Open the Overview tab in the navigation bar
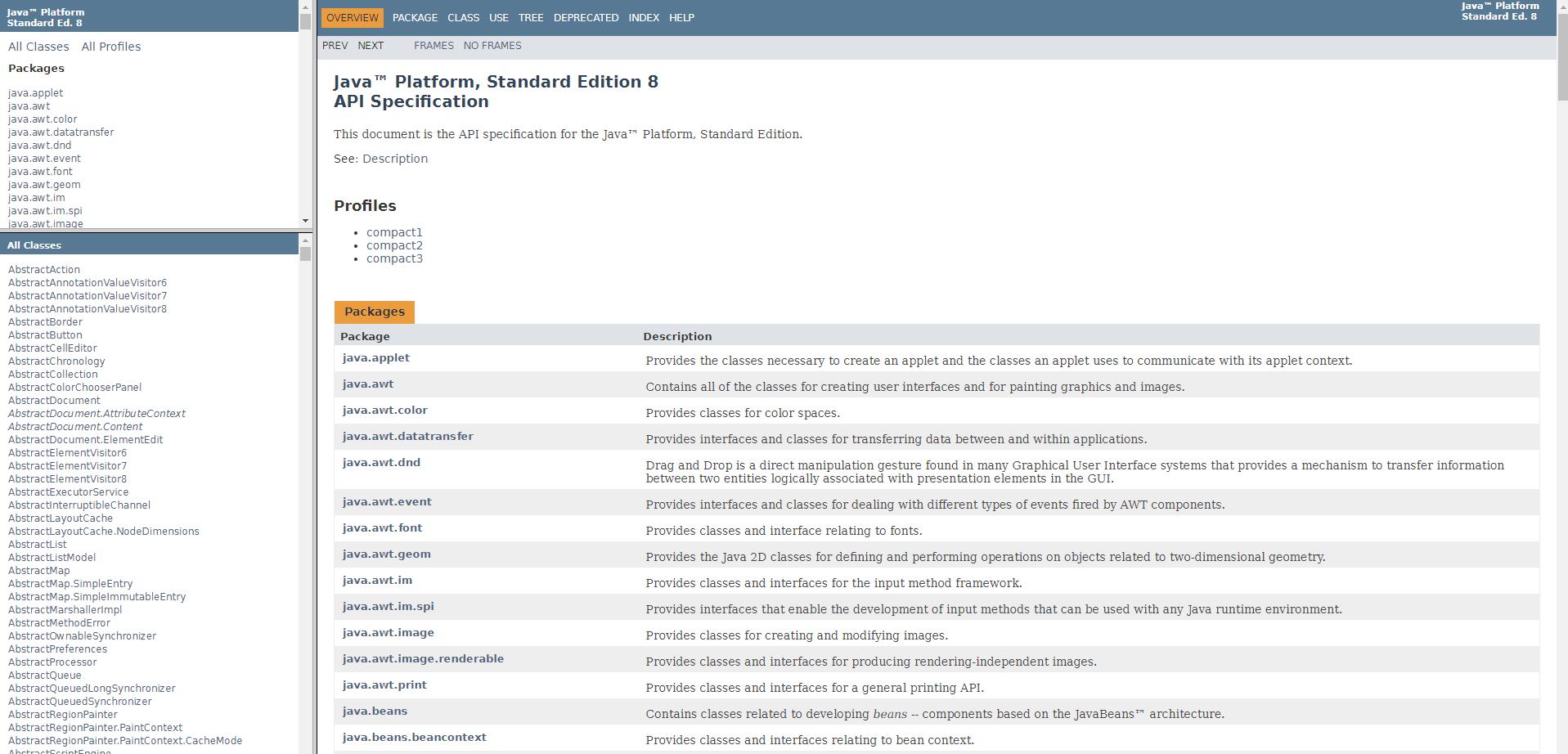 click(x=352, y=18)
